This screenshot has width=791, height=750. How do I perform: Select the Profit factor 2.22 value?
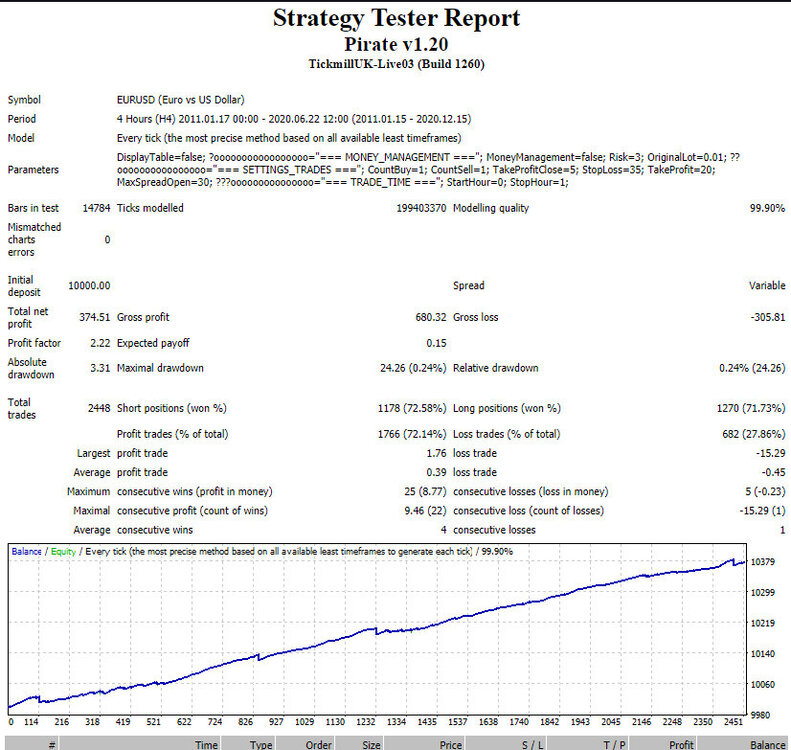pos(100,343)
